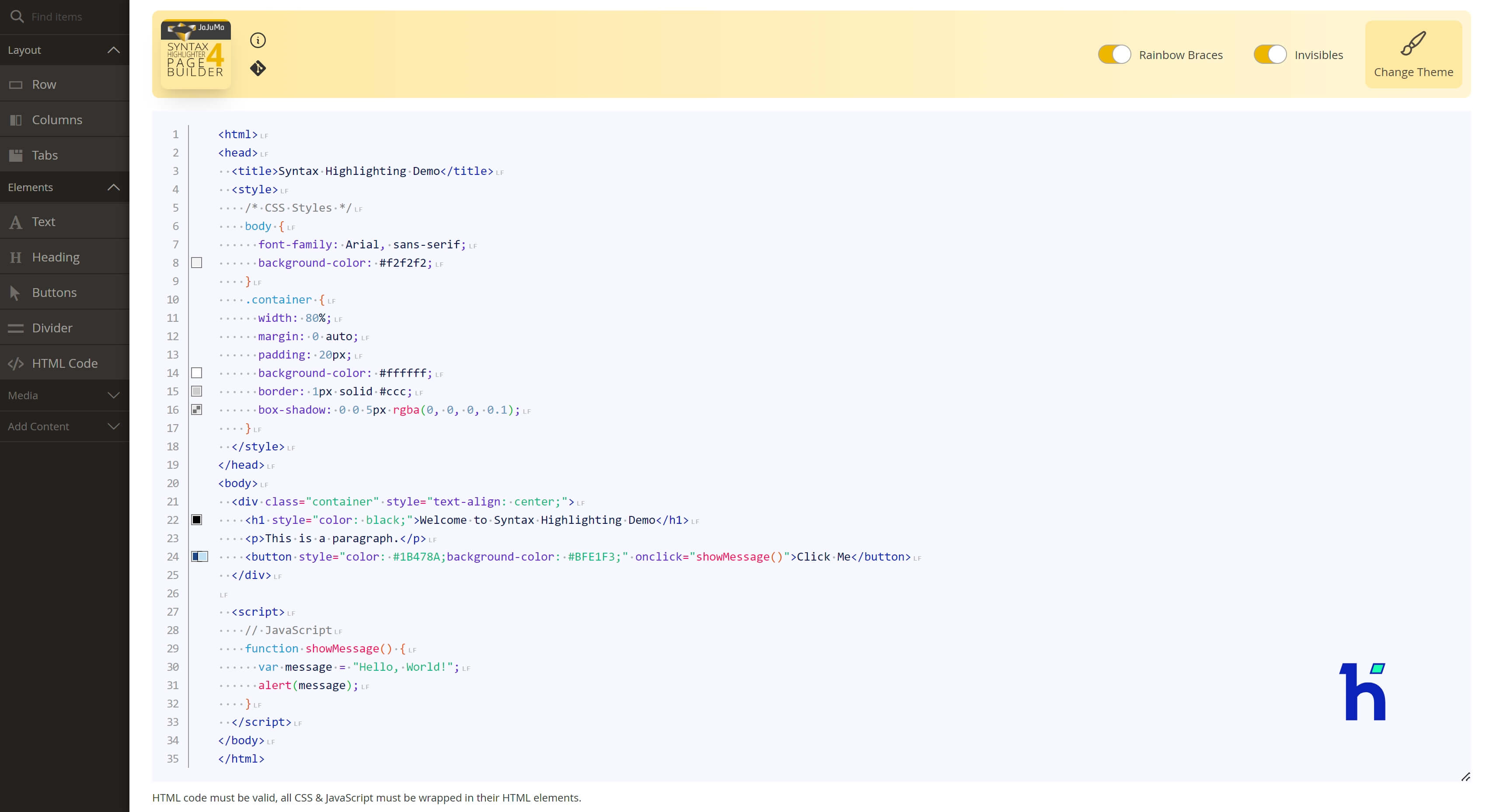This screenshot has height=812, width=1493.
Task: Add an HTML Code element
Action: [64, 363]
